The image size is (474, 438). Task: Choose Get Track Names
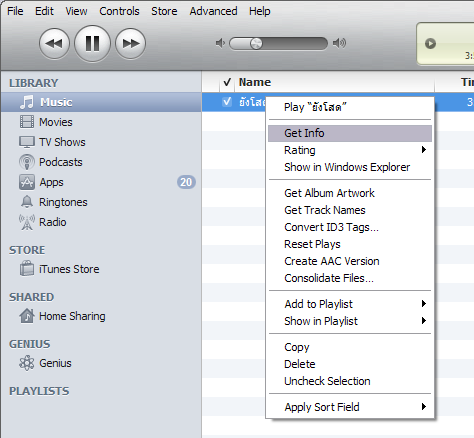pyautogui.click(x=350, y=210)
